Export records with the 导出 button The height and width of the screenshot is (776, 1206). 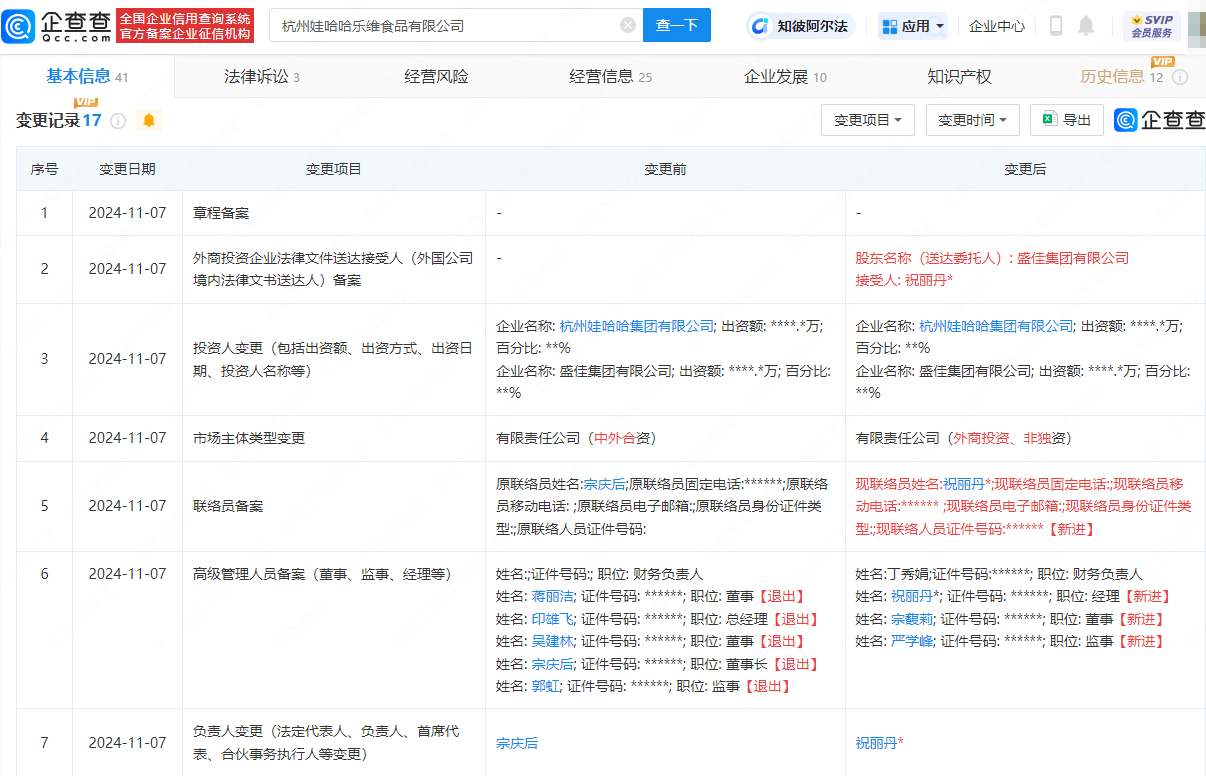pyautogui.click(x=1066, y=120)
